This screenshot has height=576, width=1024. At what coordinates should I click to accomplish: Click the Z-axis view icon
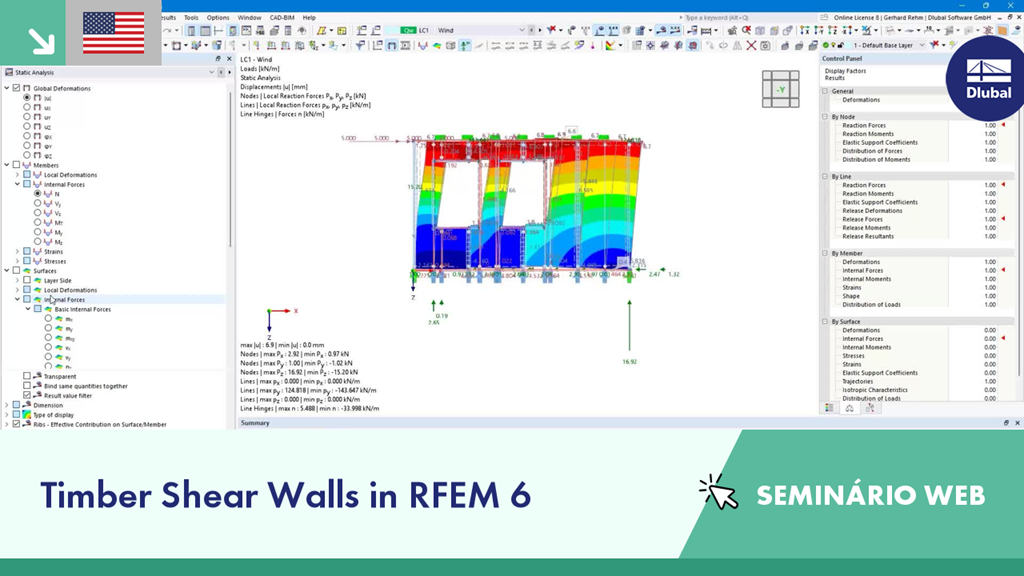point(833,31)
